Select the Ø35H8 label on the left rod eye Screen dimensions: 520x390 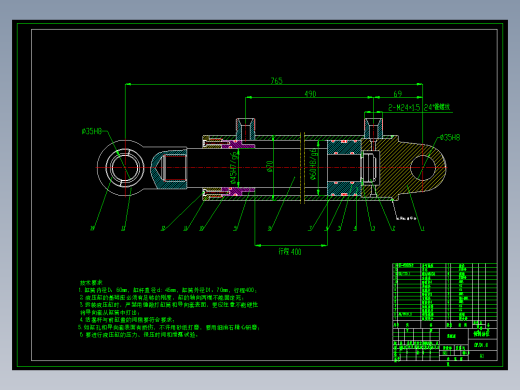click(92, 131)
